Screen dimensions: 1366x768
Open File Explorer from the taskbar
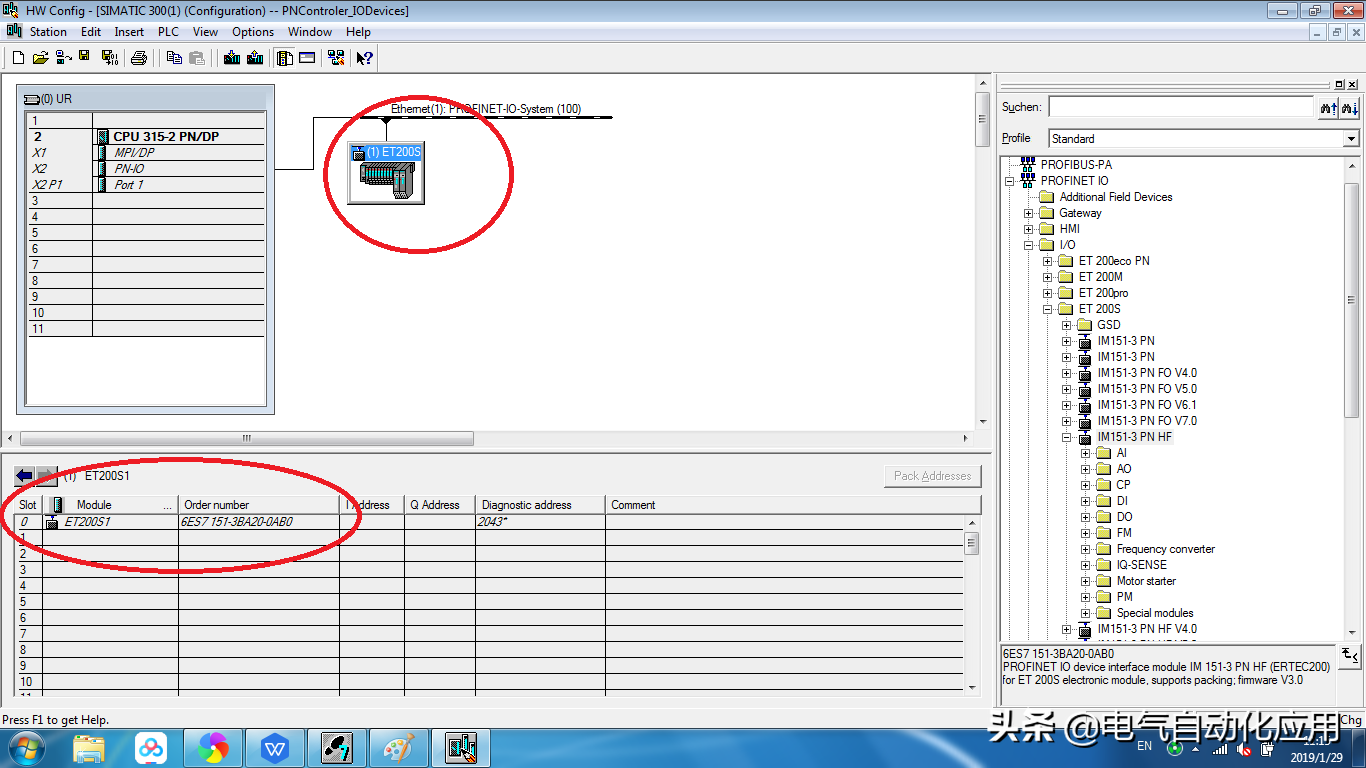pyautogui.click(x=89, y=748)
